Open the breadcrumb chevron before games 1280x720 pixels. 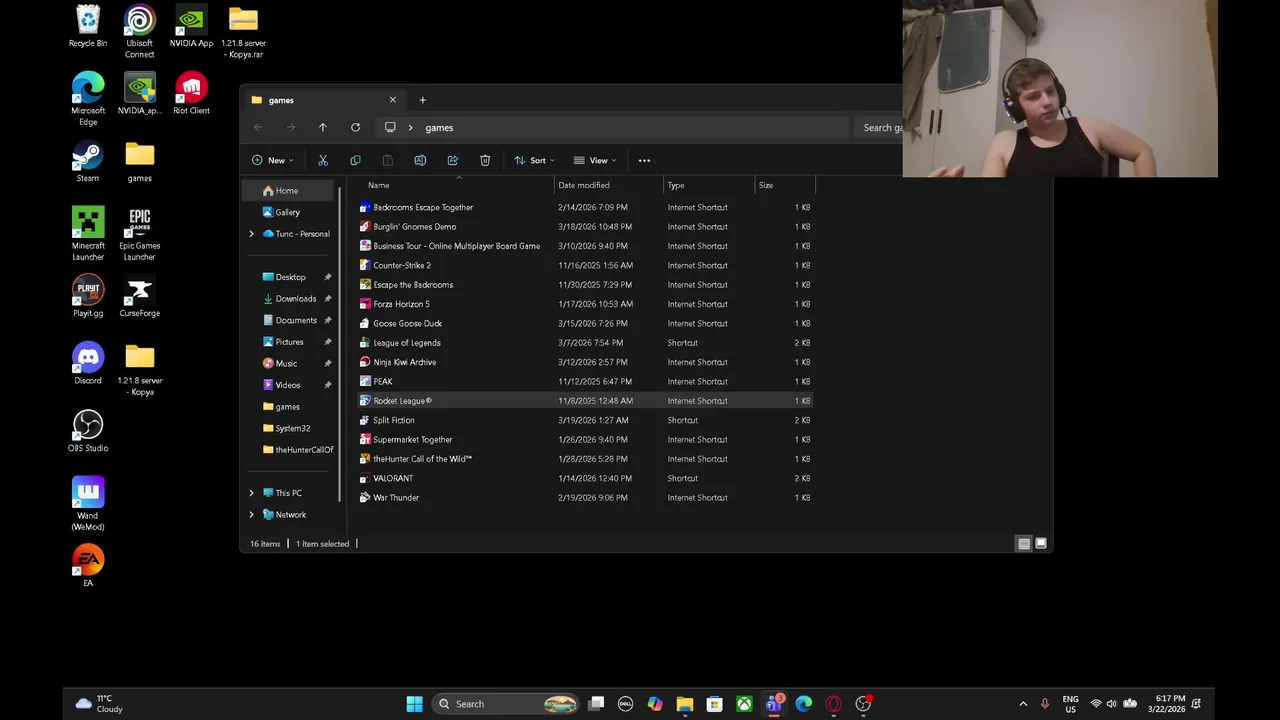(x=410, y=128)
